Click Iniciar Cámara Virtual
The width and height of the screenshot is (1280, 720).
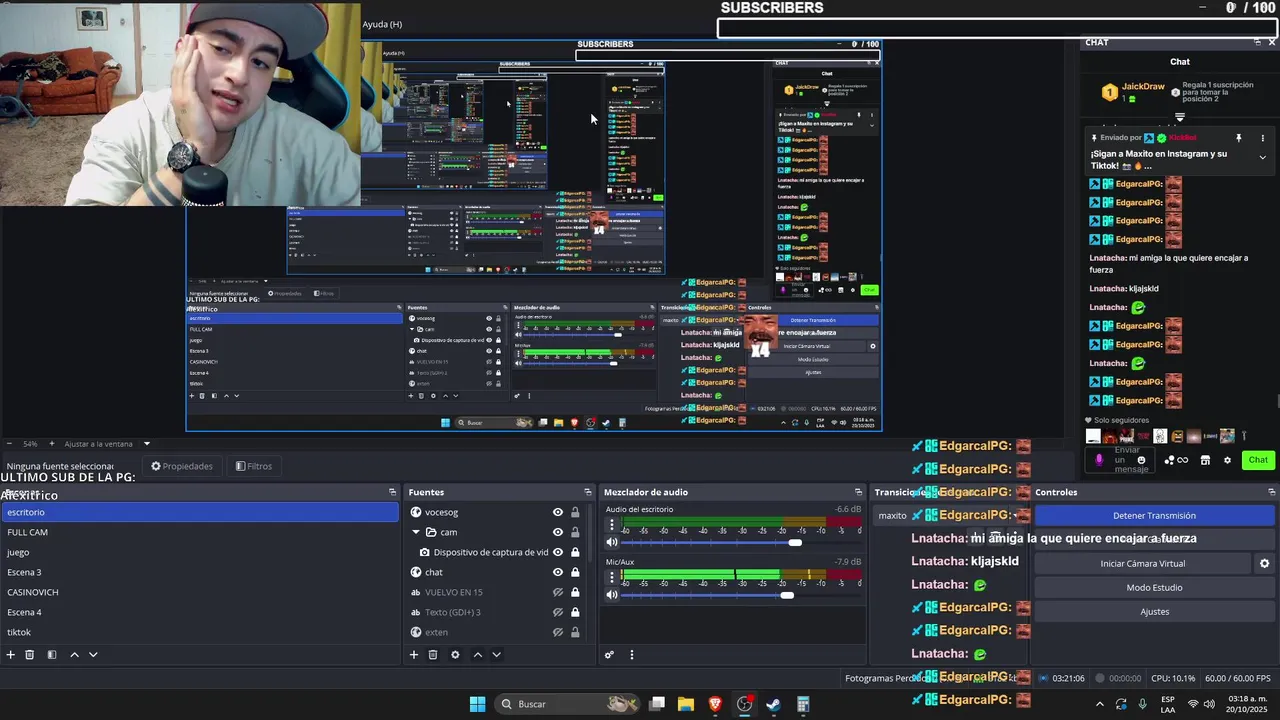pos(1142,564)
